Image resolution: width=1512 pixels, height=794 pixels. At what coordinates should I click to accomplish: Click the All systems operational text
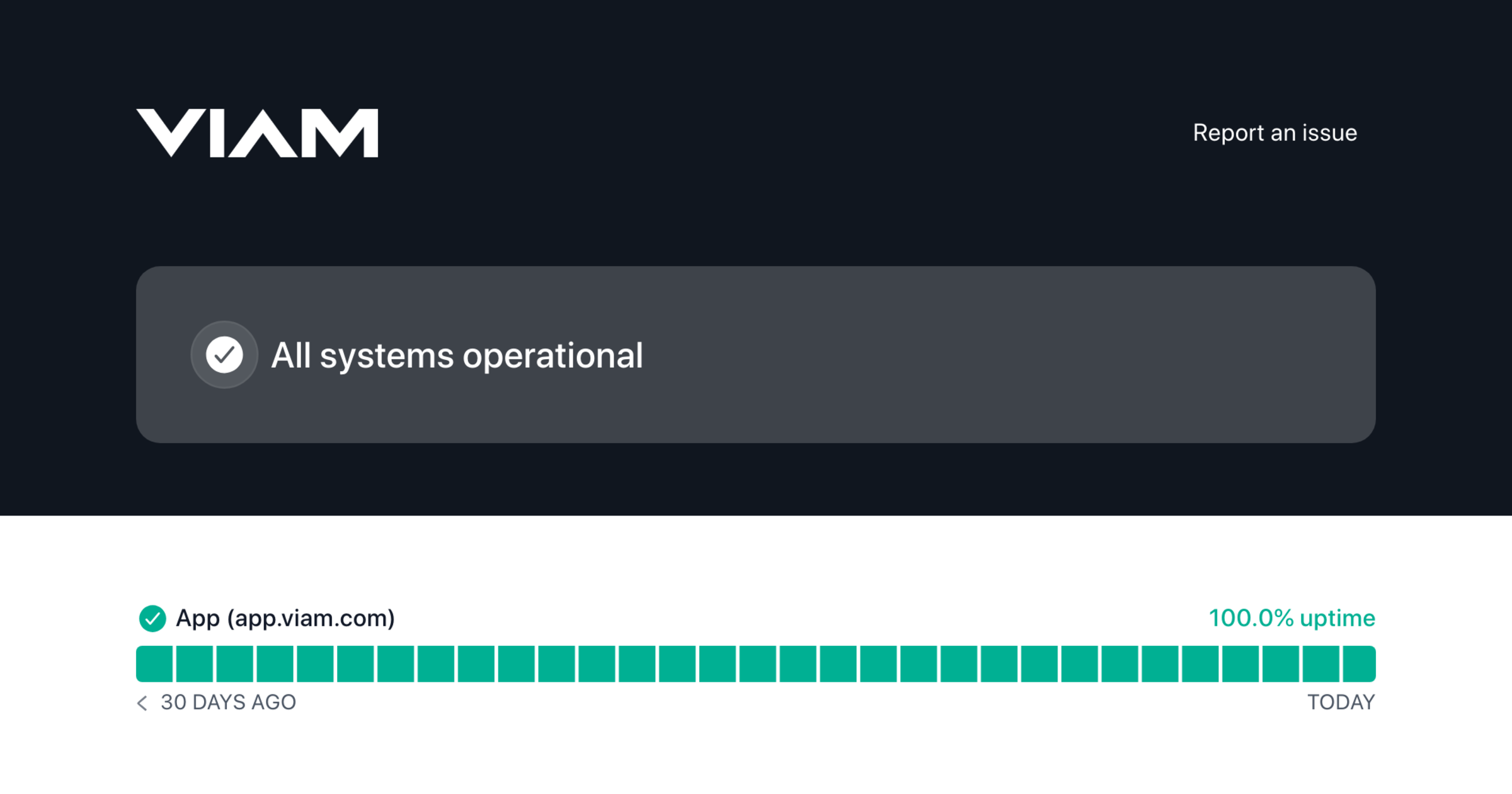(457, 355)
